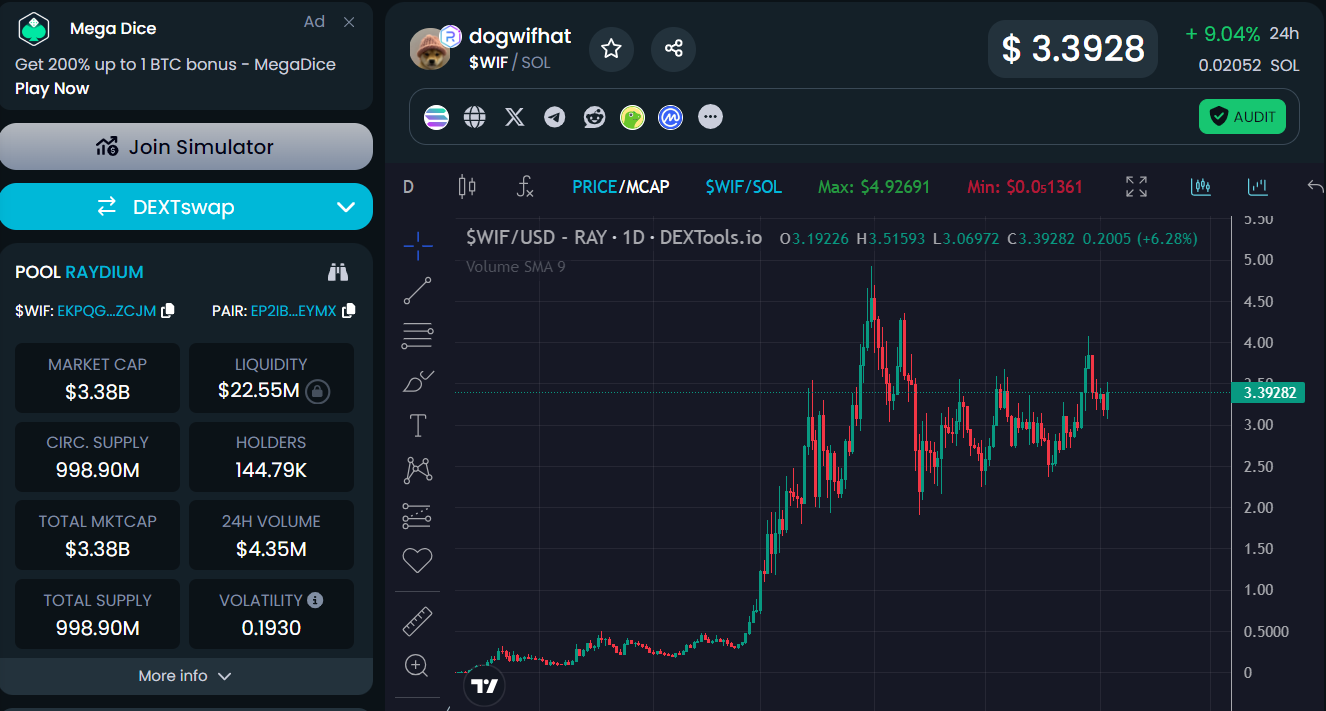Select the pattern drawing tool
Viewport: 1326px width, 711px height.
point(417,470)
